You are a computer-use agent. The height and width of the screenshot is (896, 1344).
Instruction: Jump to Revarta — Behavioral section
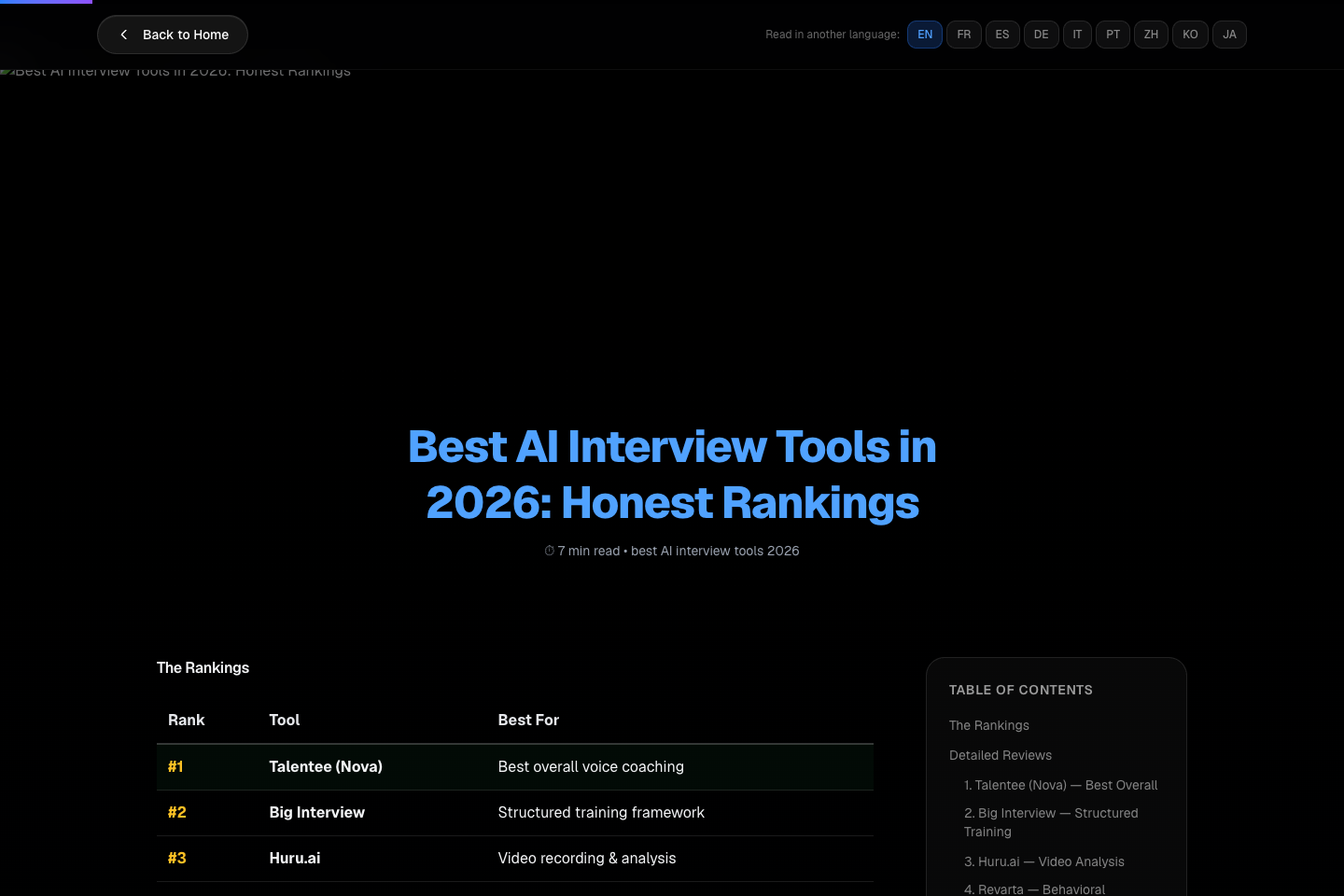tap(1034, 889)
